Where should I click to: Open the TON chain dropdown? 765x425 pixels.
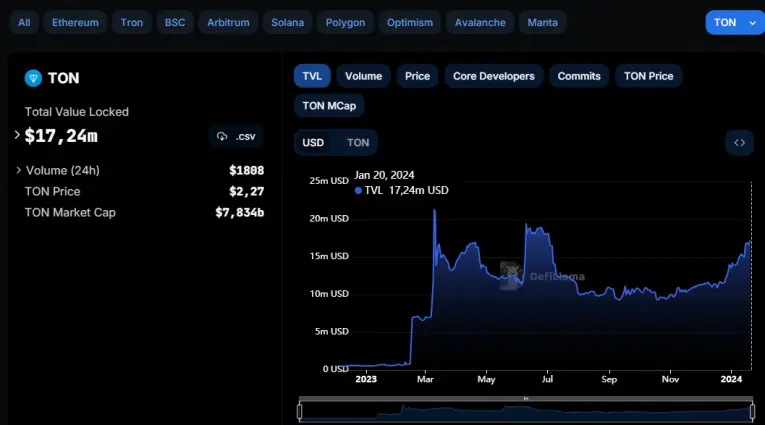tap(735, 22)
